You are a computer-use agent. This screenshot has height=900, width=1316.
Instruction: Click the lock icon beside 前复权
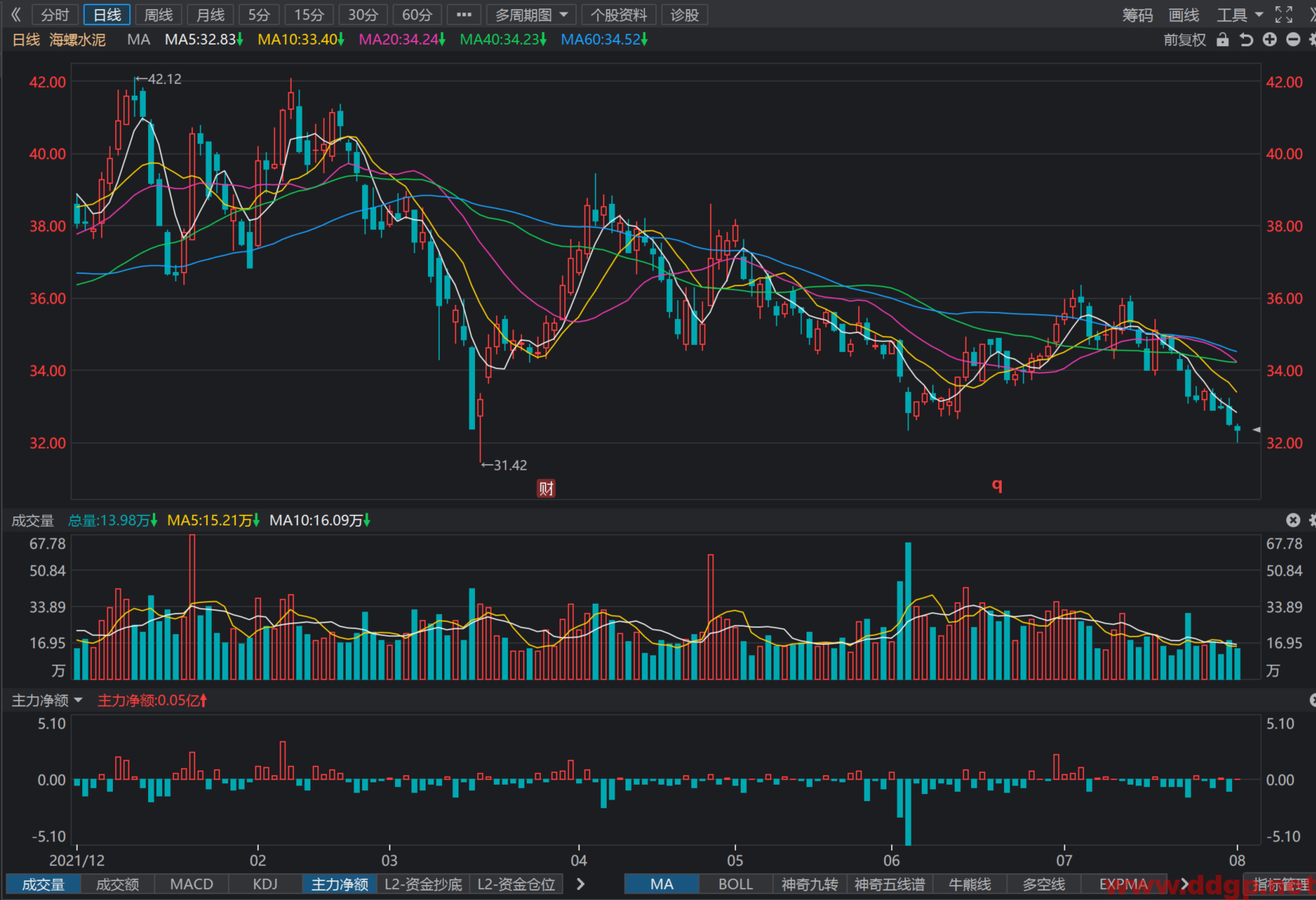(1223, 40)
